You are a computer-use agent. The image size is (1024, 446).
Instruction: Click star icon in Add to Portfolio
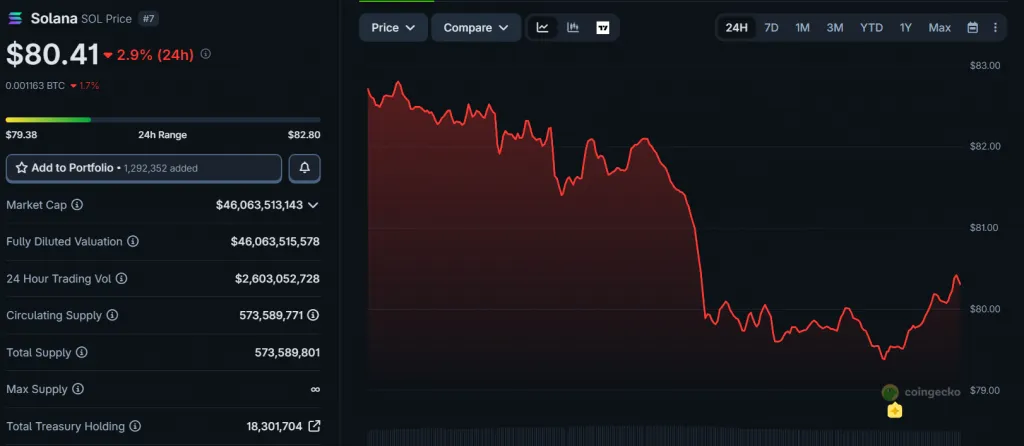click(x=22, y=168)
